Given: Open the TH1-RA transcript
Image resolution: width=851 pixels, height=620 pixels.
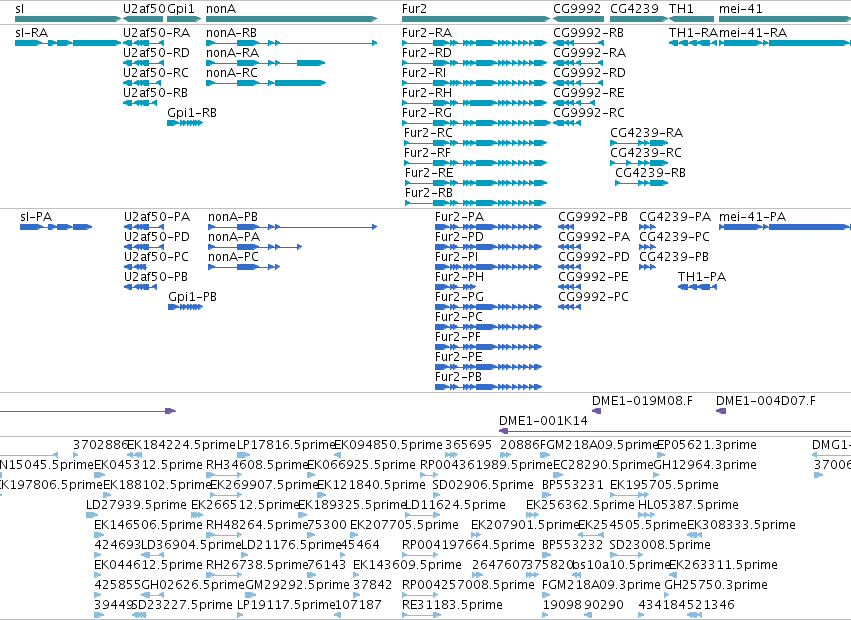Looking at the screenshot, I should [x=694, y=33].
